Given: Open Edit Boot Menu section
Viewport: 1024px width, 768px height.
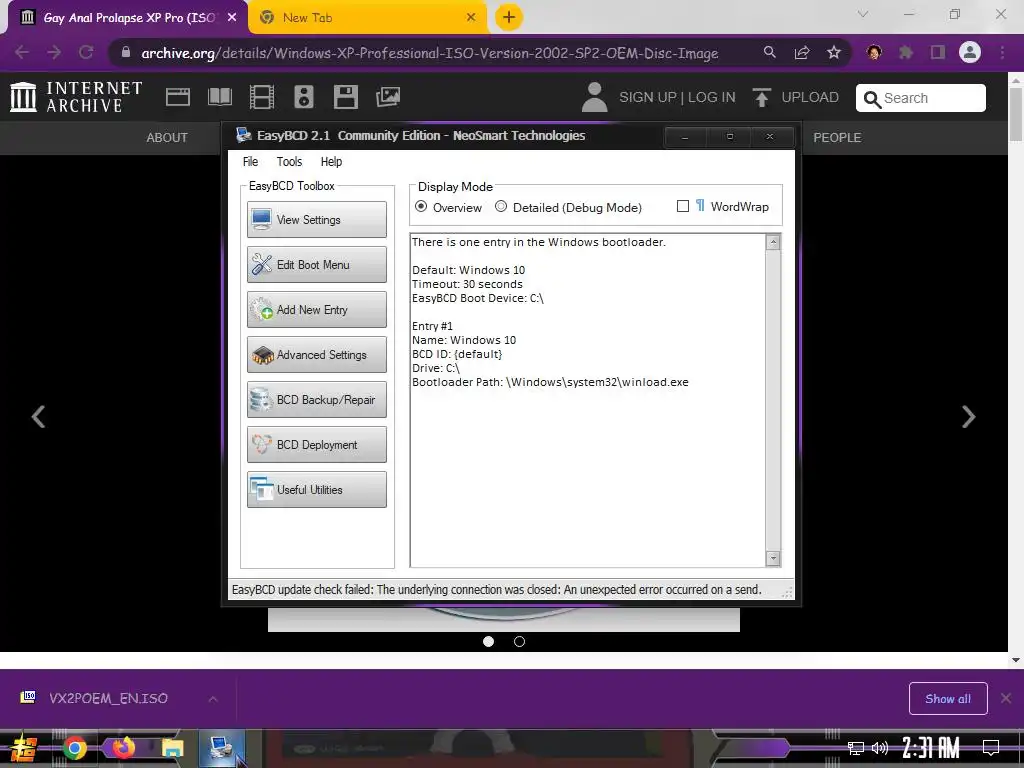Looking at the screenshot, I should [x=317, y=264].
